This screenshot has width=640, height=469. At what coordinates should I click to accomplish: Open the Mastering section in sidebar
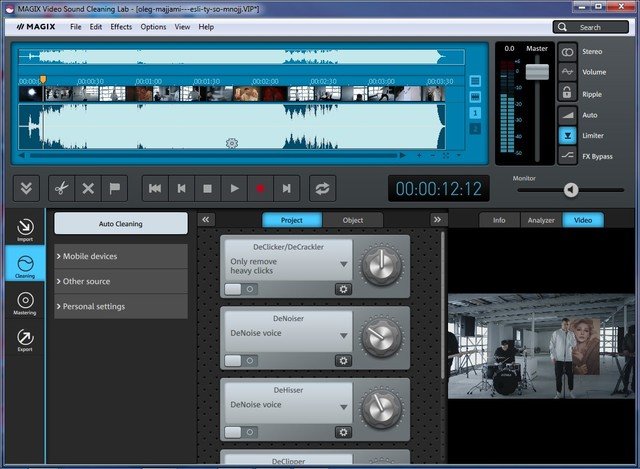[x=26, y=304]
